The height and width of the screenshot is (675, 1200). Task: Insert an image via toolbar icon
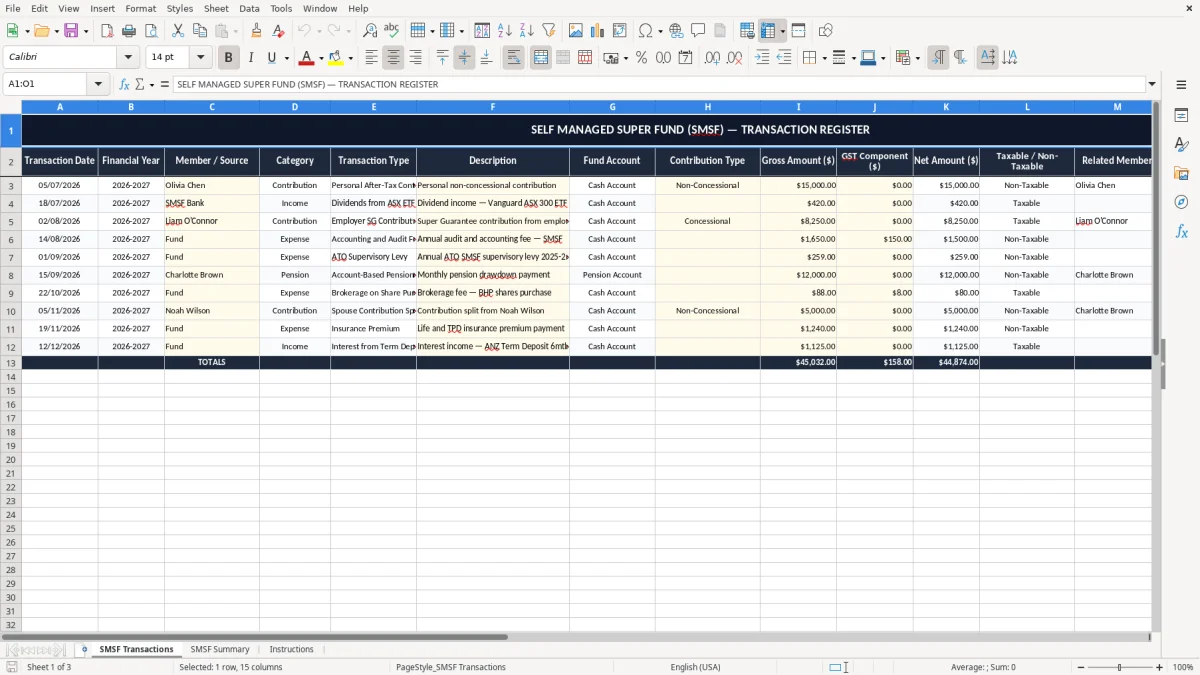[x=576, y=31]
